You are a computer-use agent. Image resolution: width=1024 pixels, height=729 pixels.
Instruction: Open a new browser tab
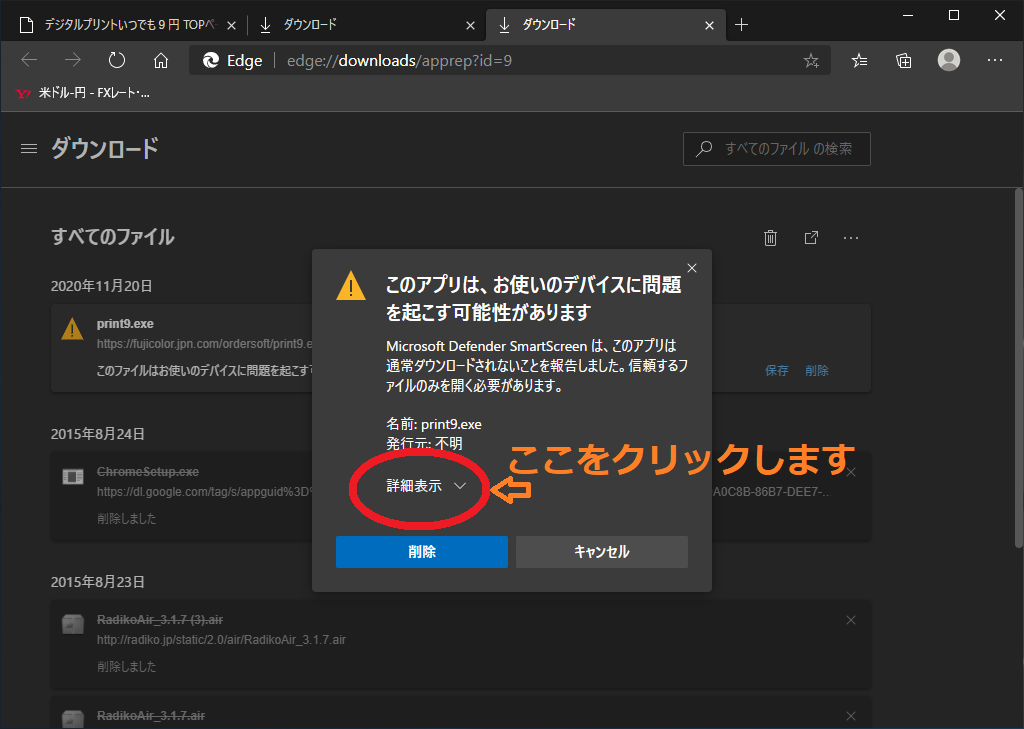pyautogui.click(x=741, y=24)
